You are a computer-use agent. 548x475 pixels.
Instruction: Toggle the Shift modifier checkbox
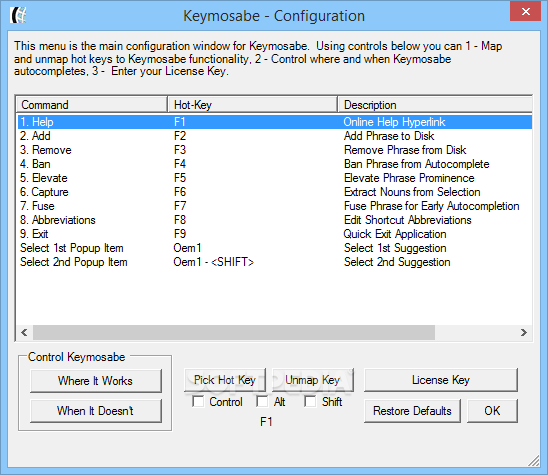[x=310, y=401]
